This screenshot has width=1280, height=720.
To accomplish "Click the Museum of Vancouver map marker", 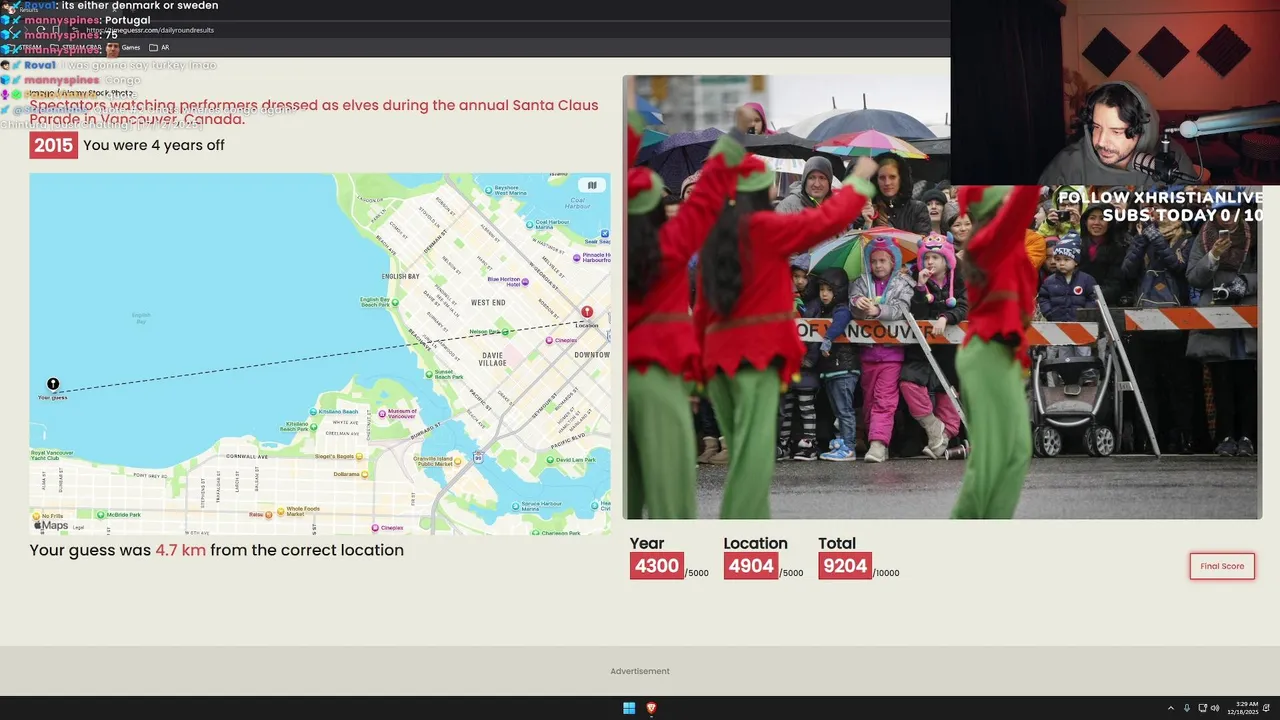I will tap(380, 412).
